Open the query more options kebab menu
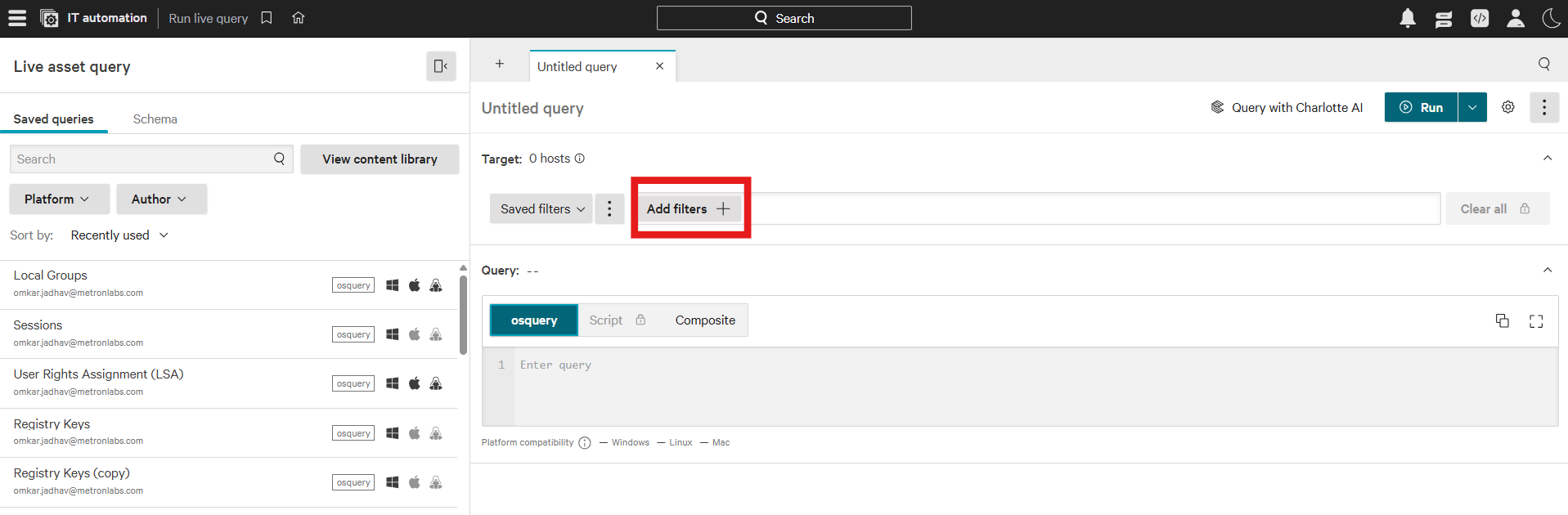This screenshot has width=1568, height=515. click(1544, 107)
